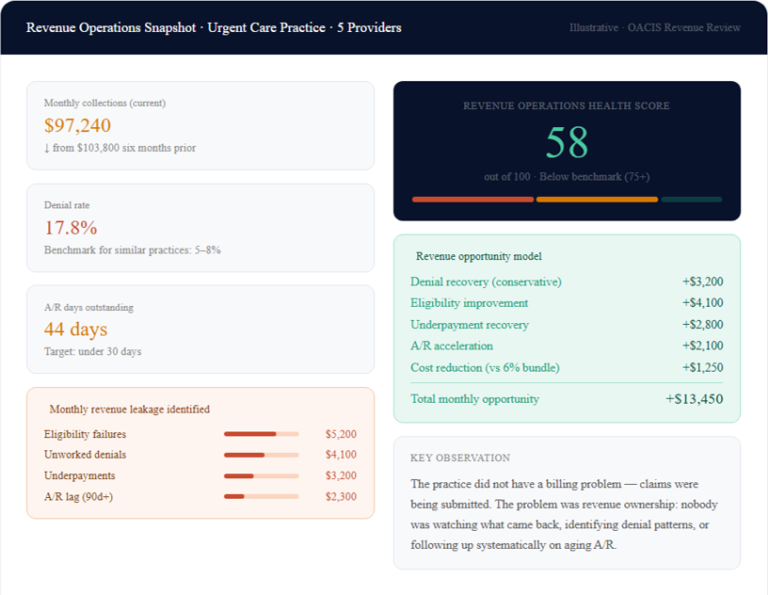Click 'from $103,800 six months prior' text
768x595 pixels.
124,148
